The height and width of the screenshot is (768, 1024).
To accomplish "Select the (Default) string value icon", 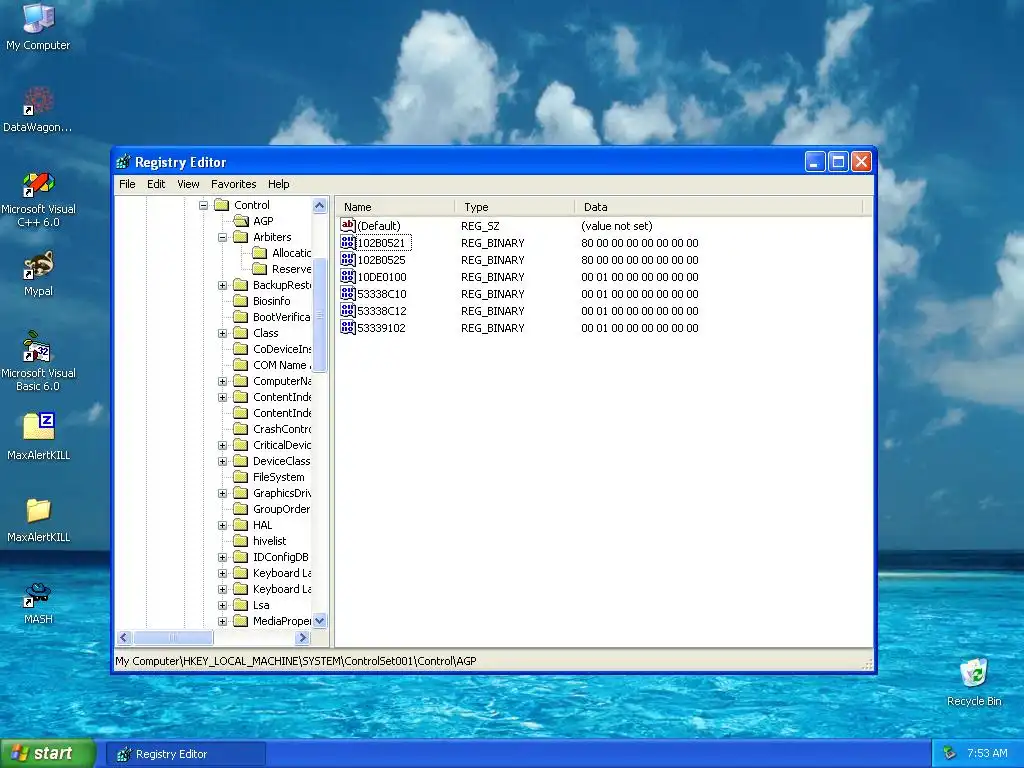I will 347,225.
